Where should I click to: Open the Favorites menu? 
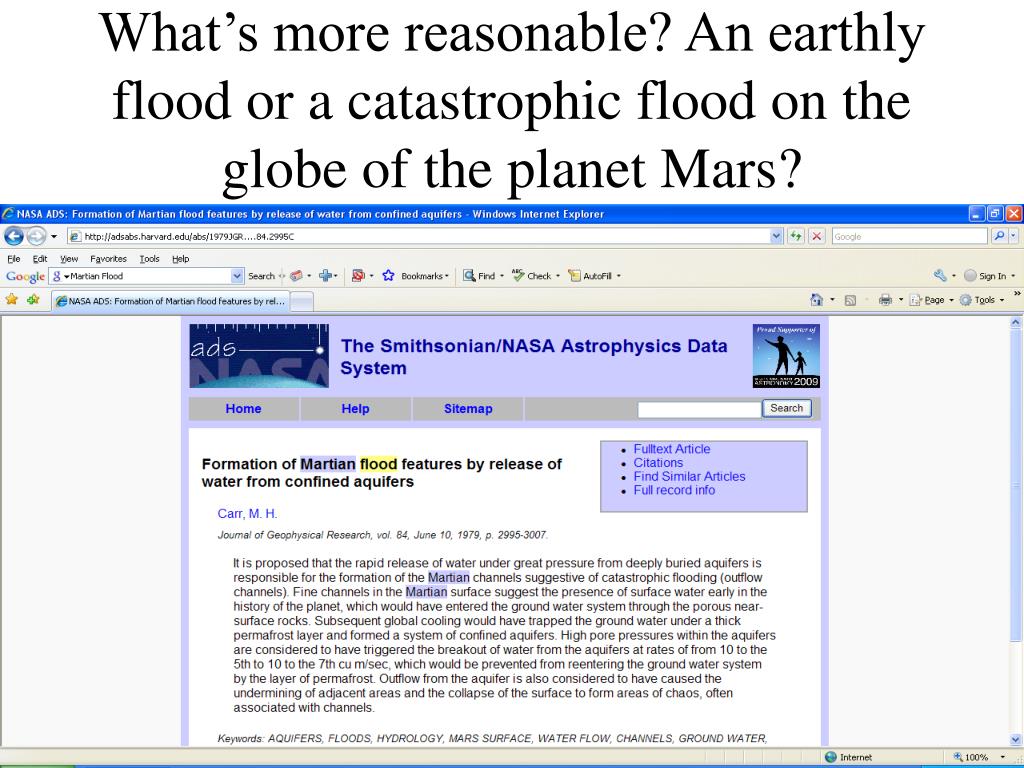coord(108,259)
